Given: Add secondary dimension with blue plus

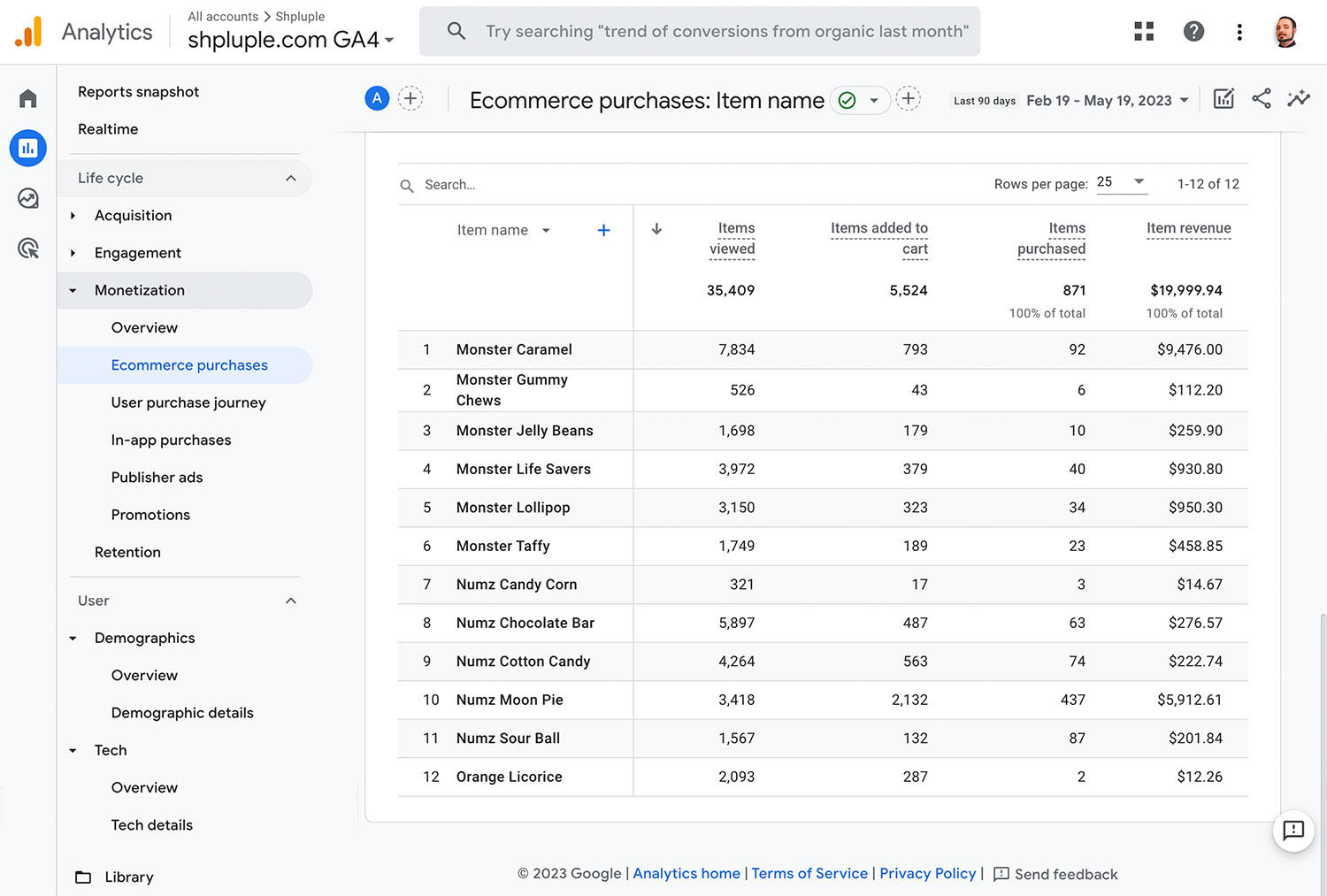Looking at the screenshot, I should click(x=603, y=230).
